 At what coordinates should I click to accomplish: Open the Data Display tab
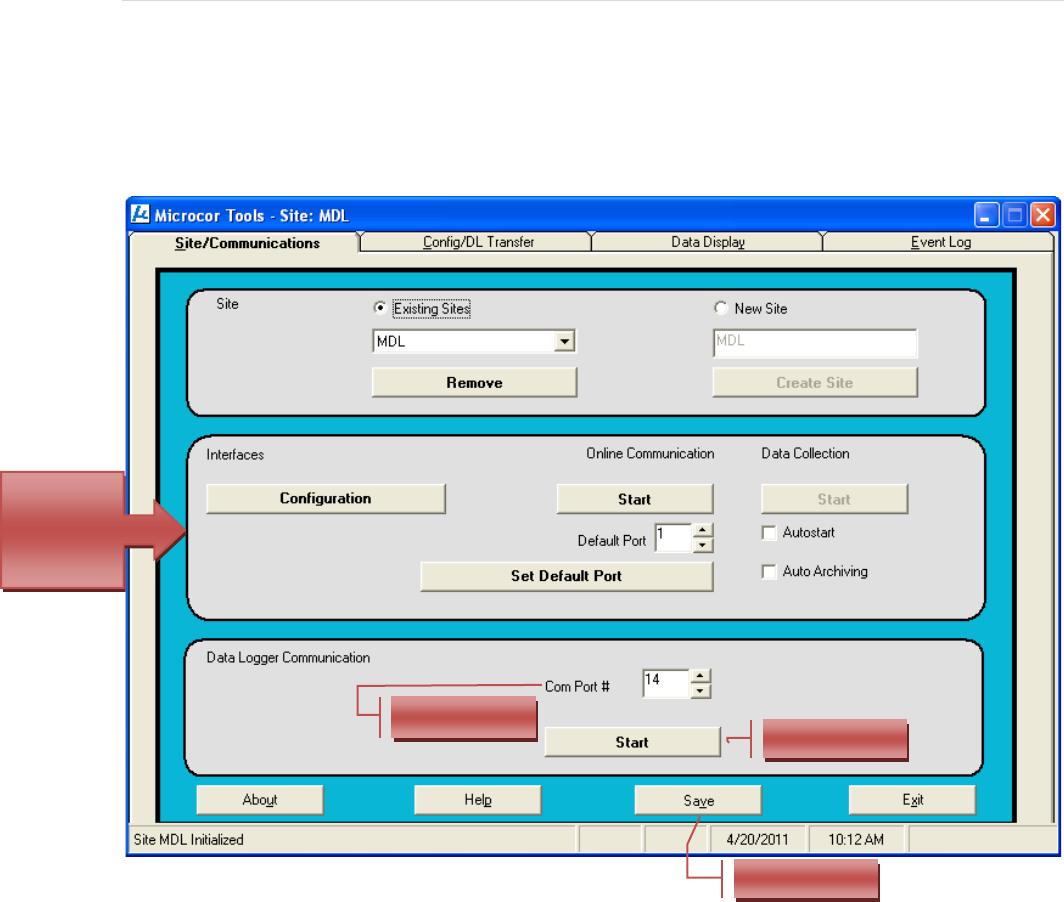tap(708, 242)
